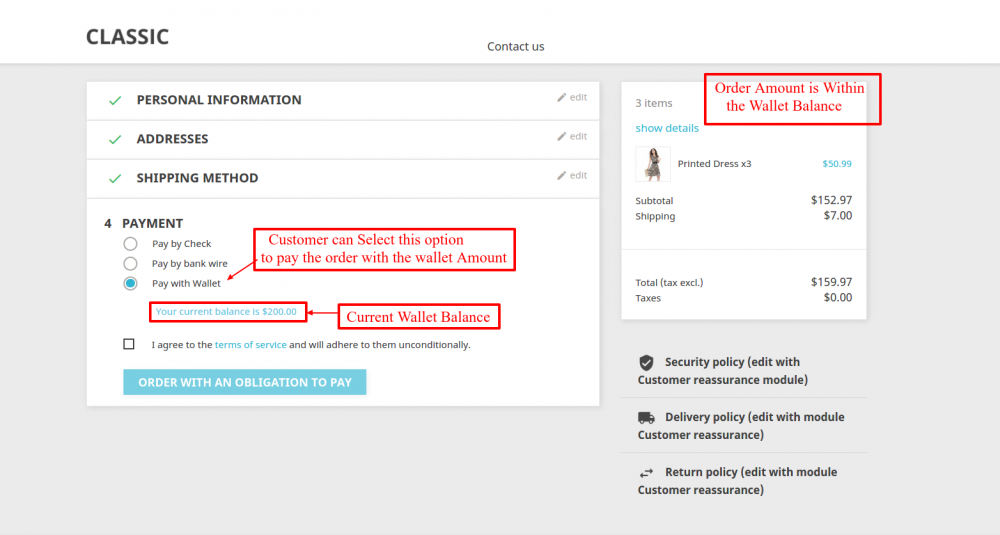Click the Delivery policy truck icon
Screen dimensions: 1000x535
tap(646, 418)
